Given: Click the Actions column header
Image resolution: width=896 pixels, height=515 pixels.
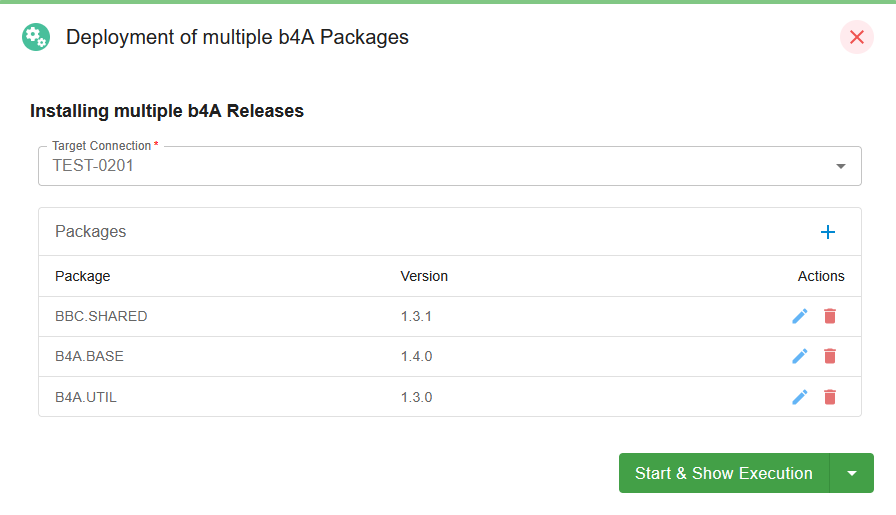Looking at the screenshot, I should (821, 276).
